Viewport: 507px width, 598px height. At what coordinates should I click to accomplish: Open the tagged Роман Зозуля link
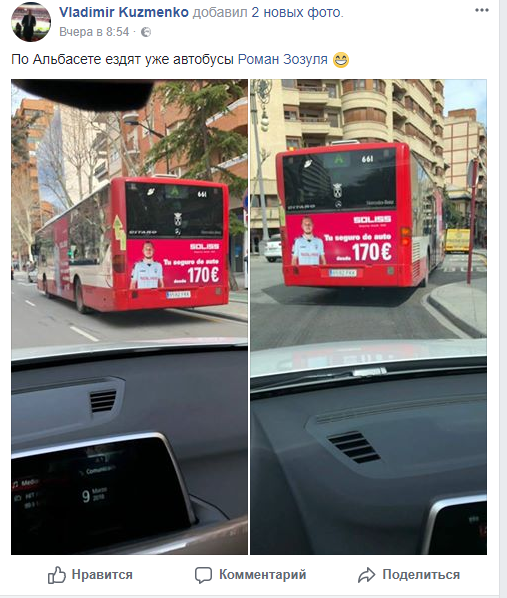coord(283,59)
